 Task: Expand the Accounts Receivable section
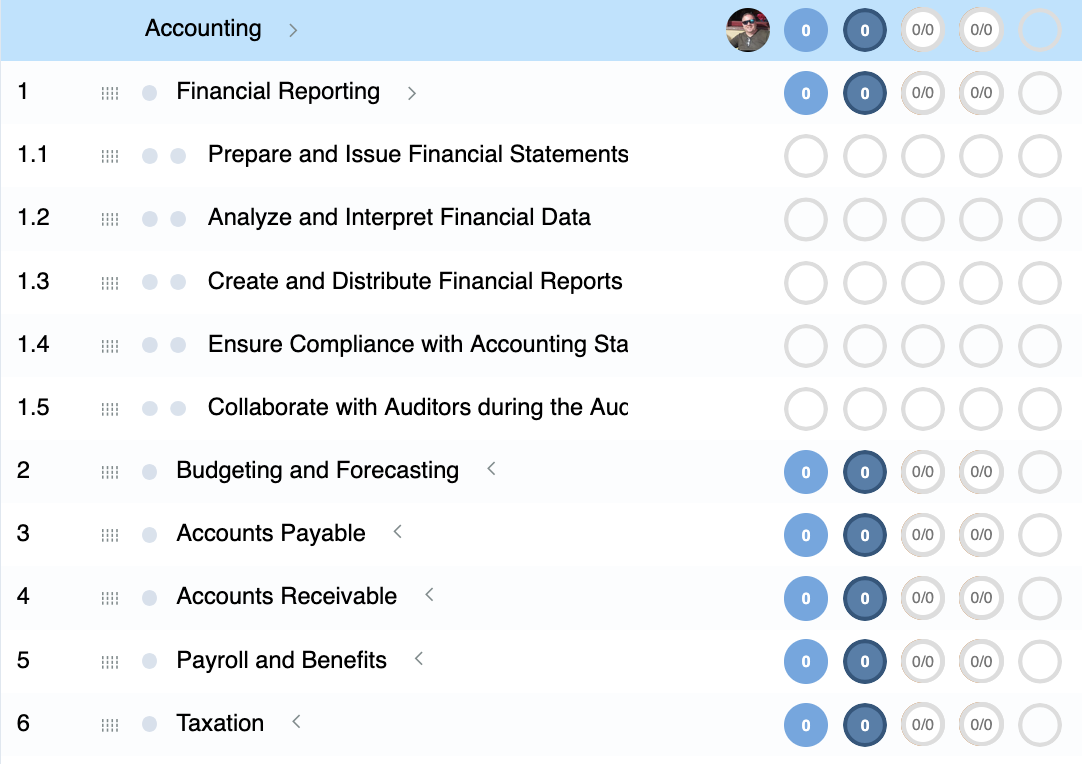[429, 596]
